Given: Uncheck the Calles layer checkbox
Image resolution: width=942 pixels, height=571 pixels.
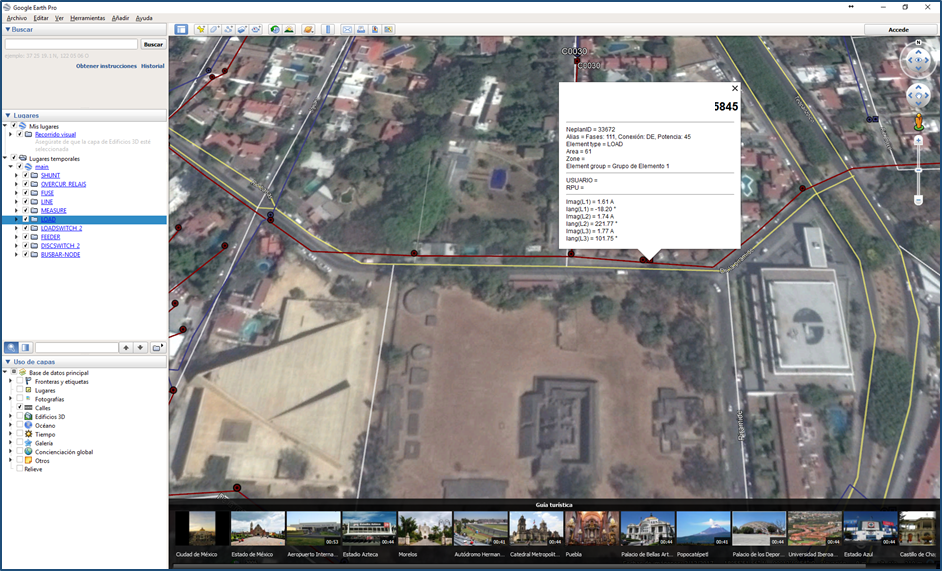Looking at the screenshot, I should click(20, 408).
